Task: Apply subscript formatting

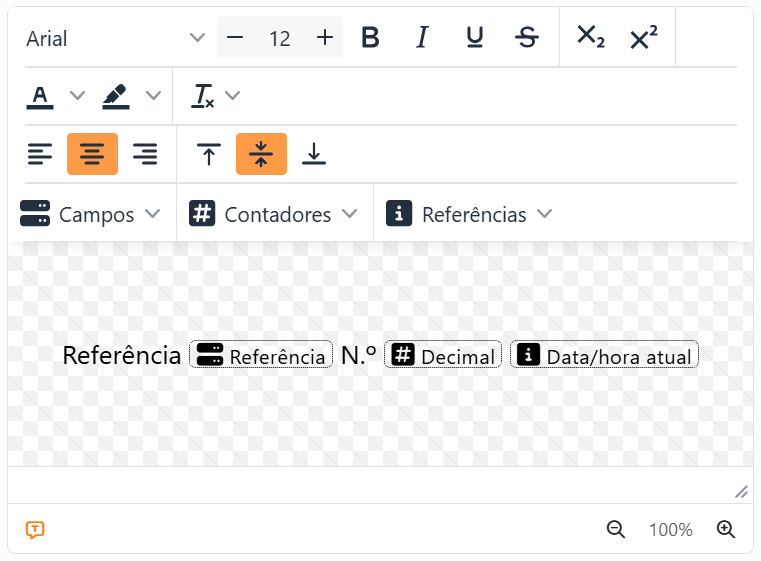Action: [x=591, y=37]
